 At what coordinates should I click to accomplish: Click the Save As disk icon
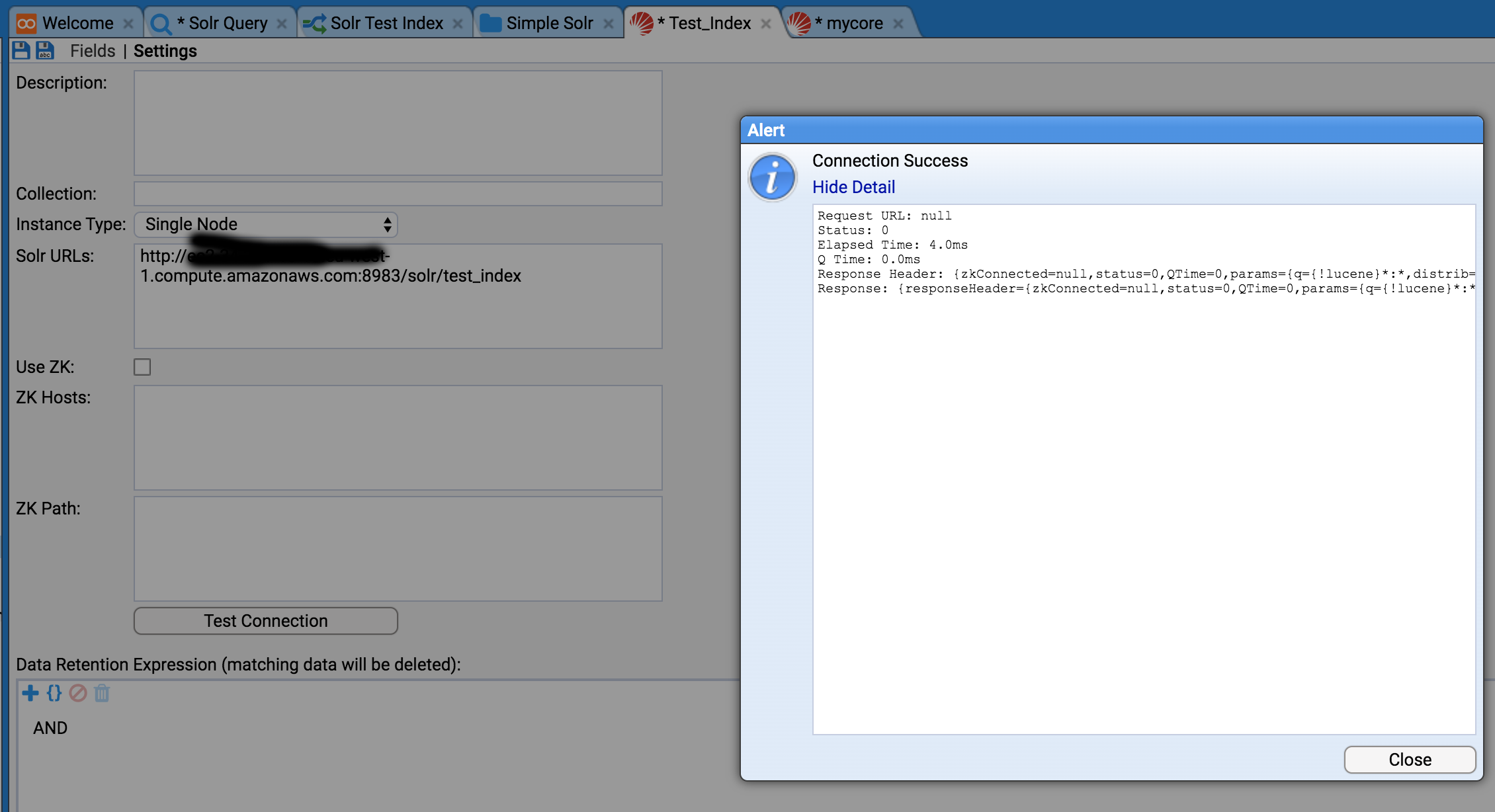tap(45, 51)
